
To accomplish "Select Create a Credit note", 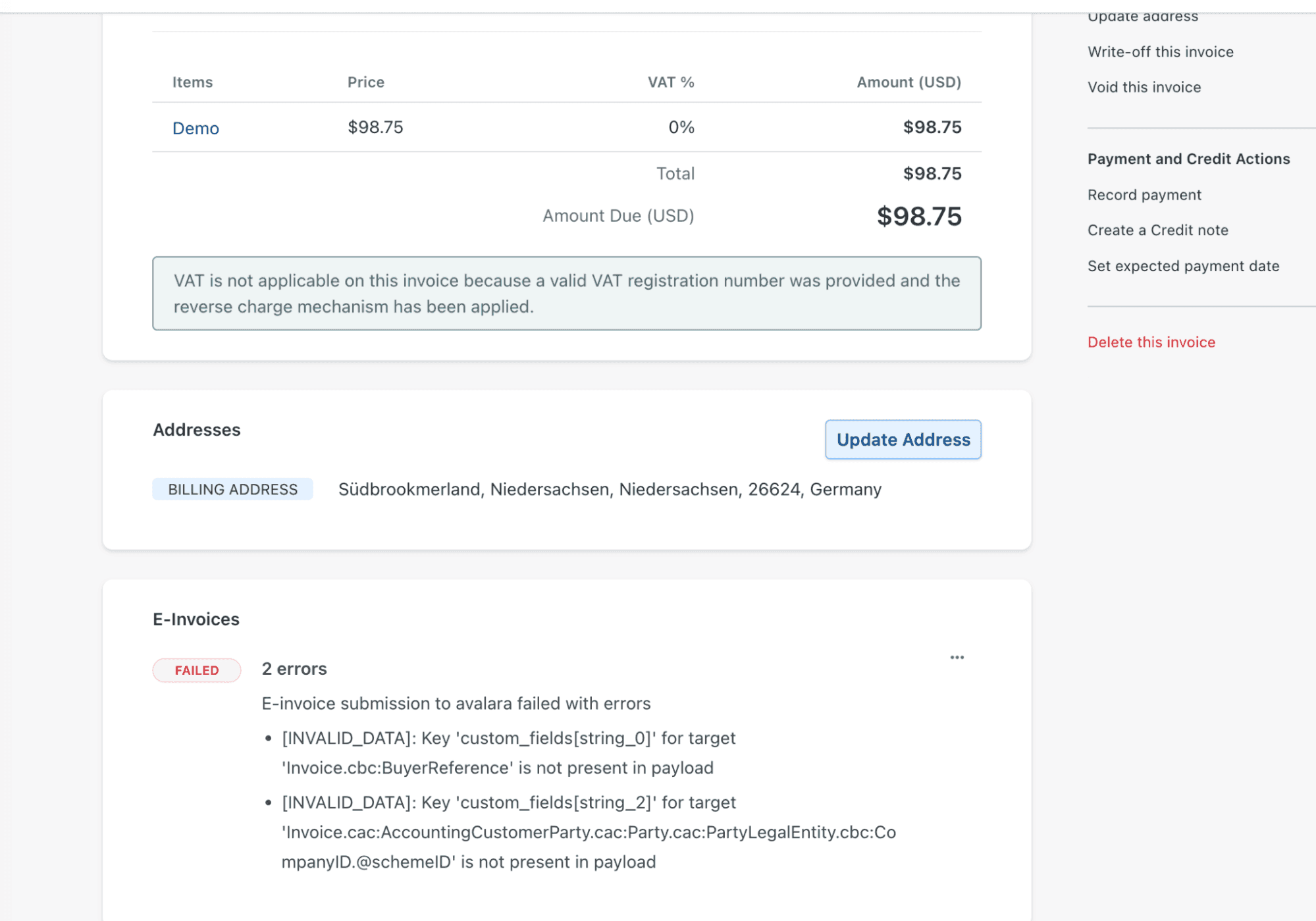I will pyautogui.click(x=1157, y=230).
